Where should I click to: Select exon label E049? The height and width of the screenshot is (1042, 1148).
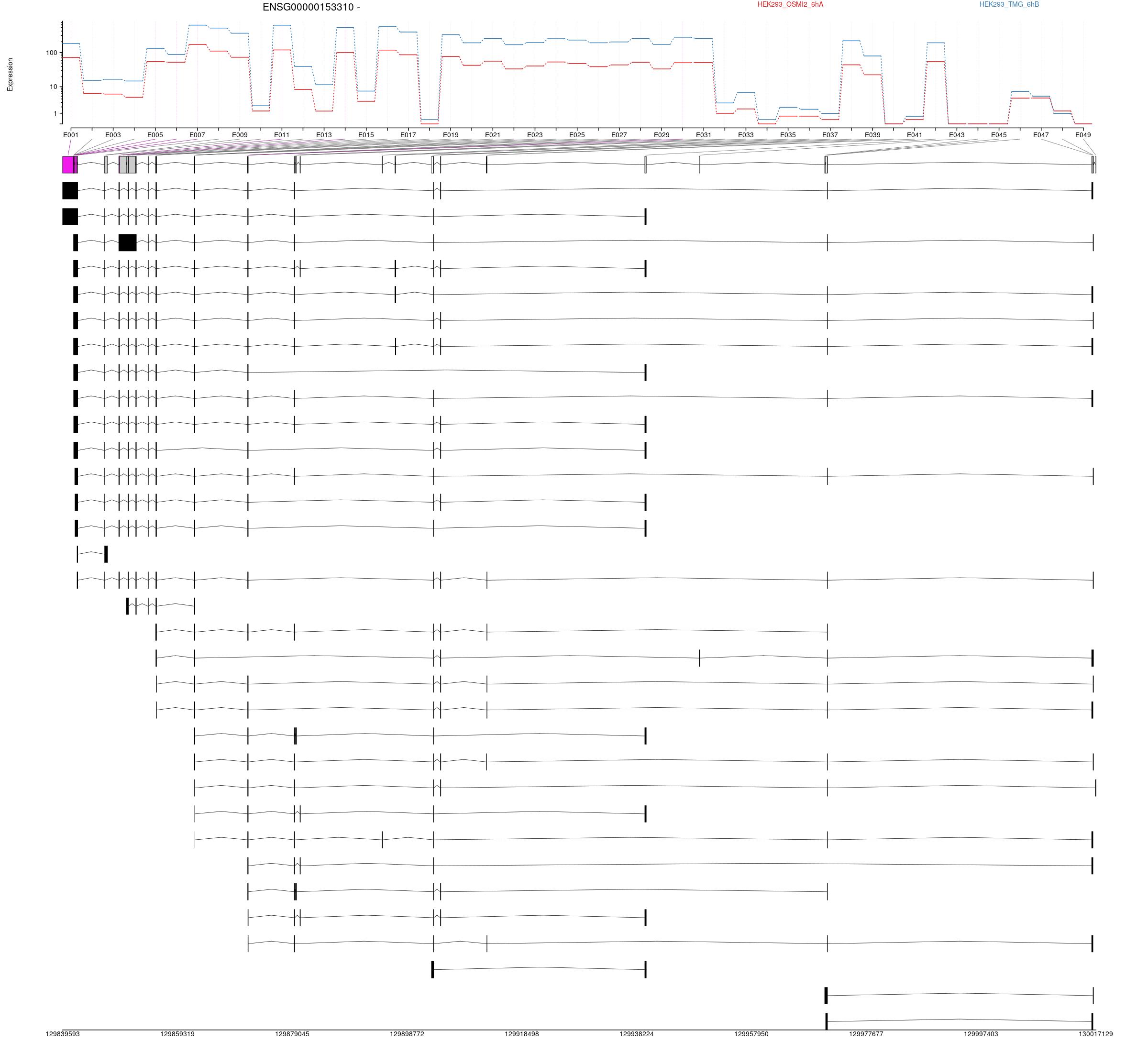pyautogui.click(x=1083, y=135)
